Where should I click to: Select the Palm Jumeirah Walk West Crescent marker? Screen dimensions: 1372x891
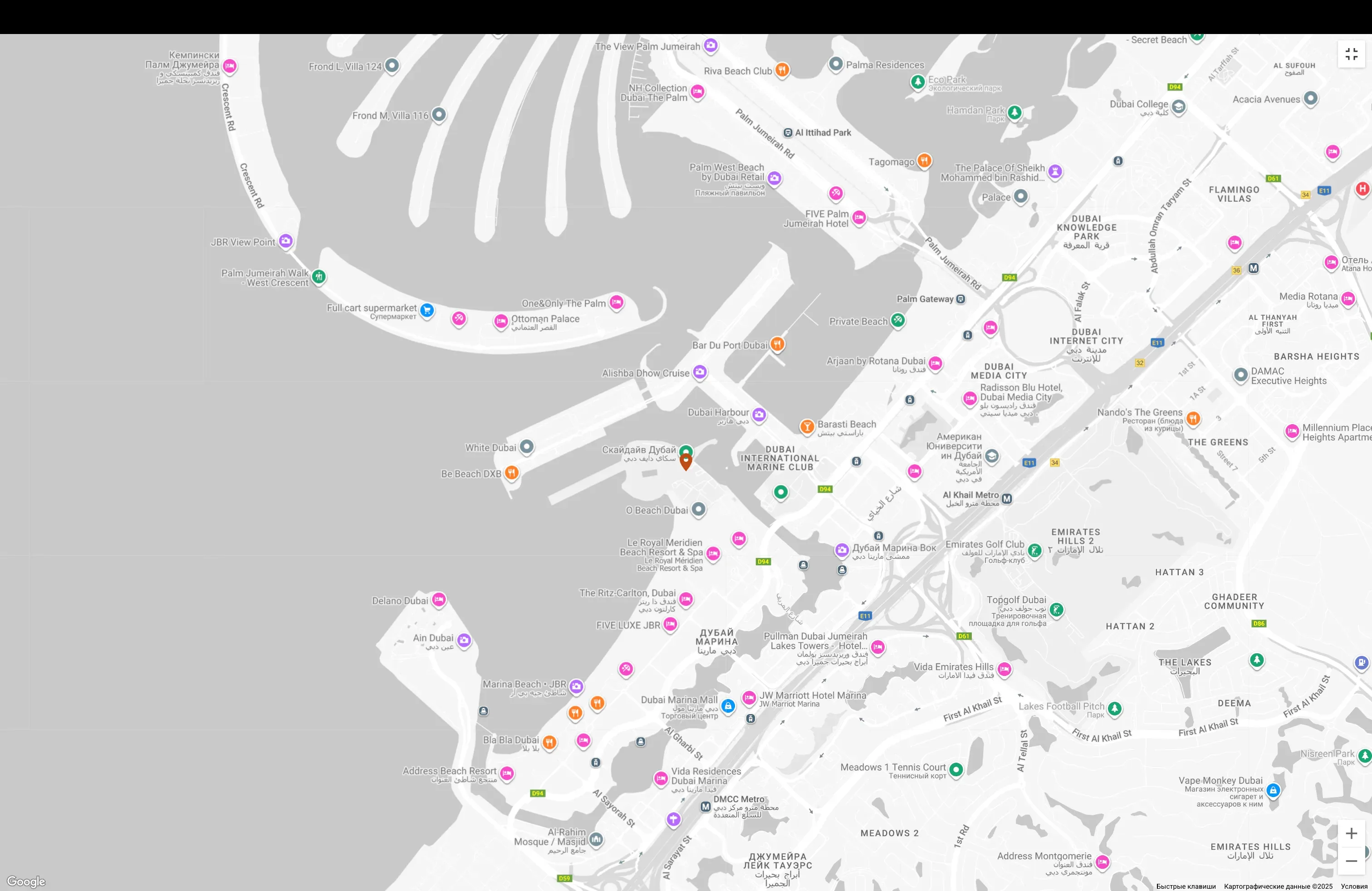319,277
